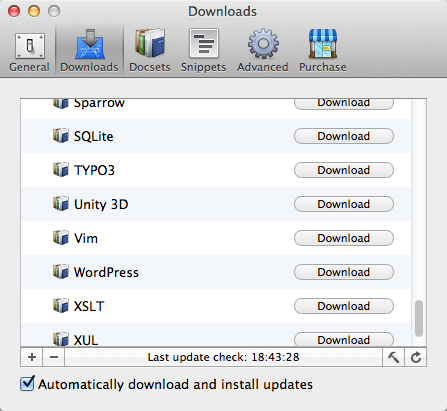Select the XSLT row label
The image size is (447, 411).
pos(89,306)
